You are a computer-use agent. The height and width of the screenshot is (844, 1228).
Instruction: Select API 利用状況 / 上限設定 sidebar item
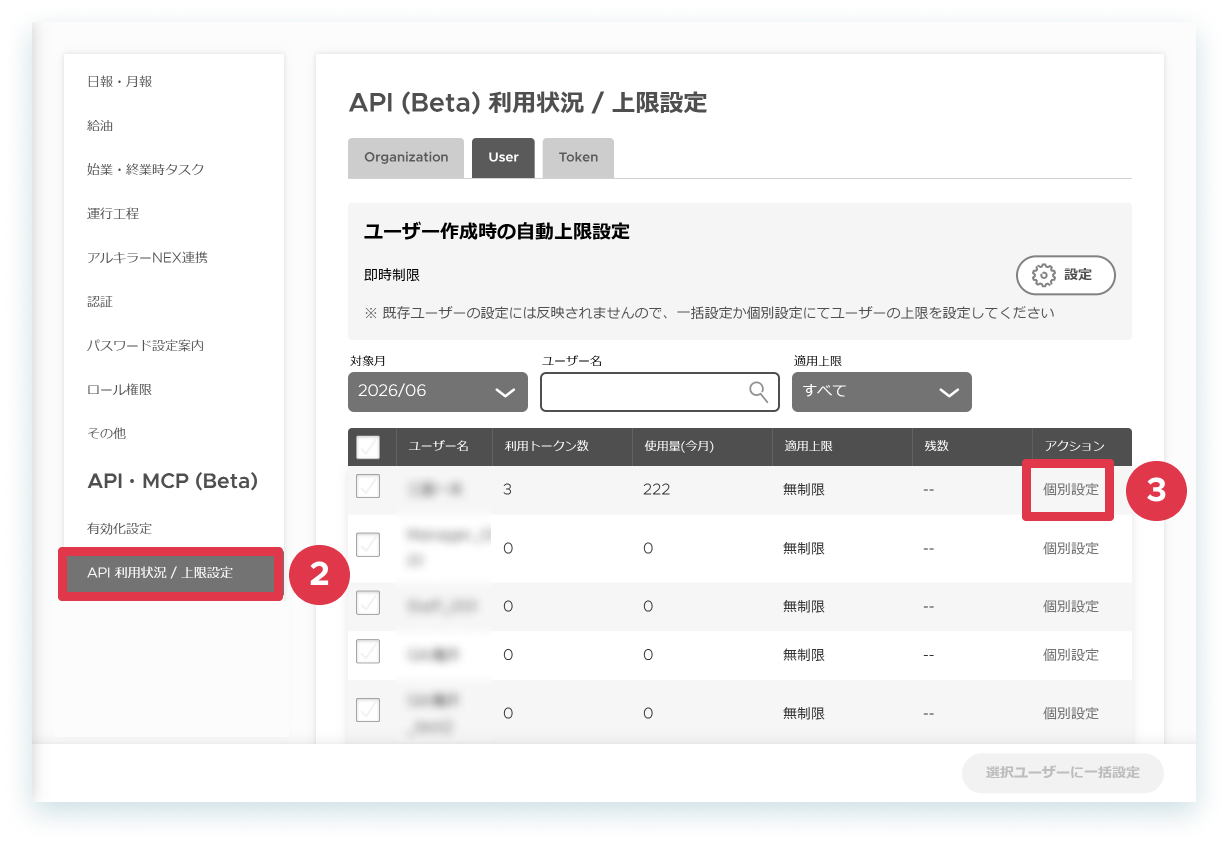[171, 573]
